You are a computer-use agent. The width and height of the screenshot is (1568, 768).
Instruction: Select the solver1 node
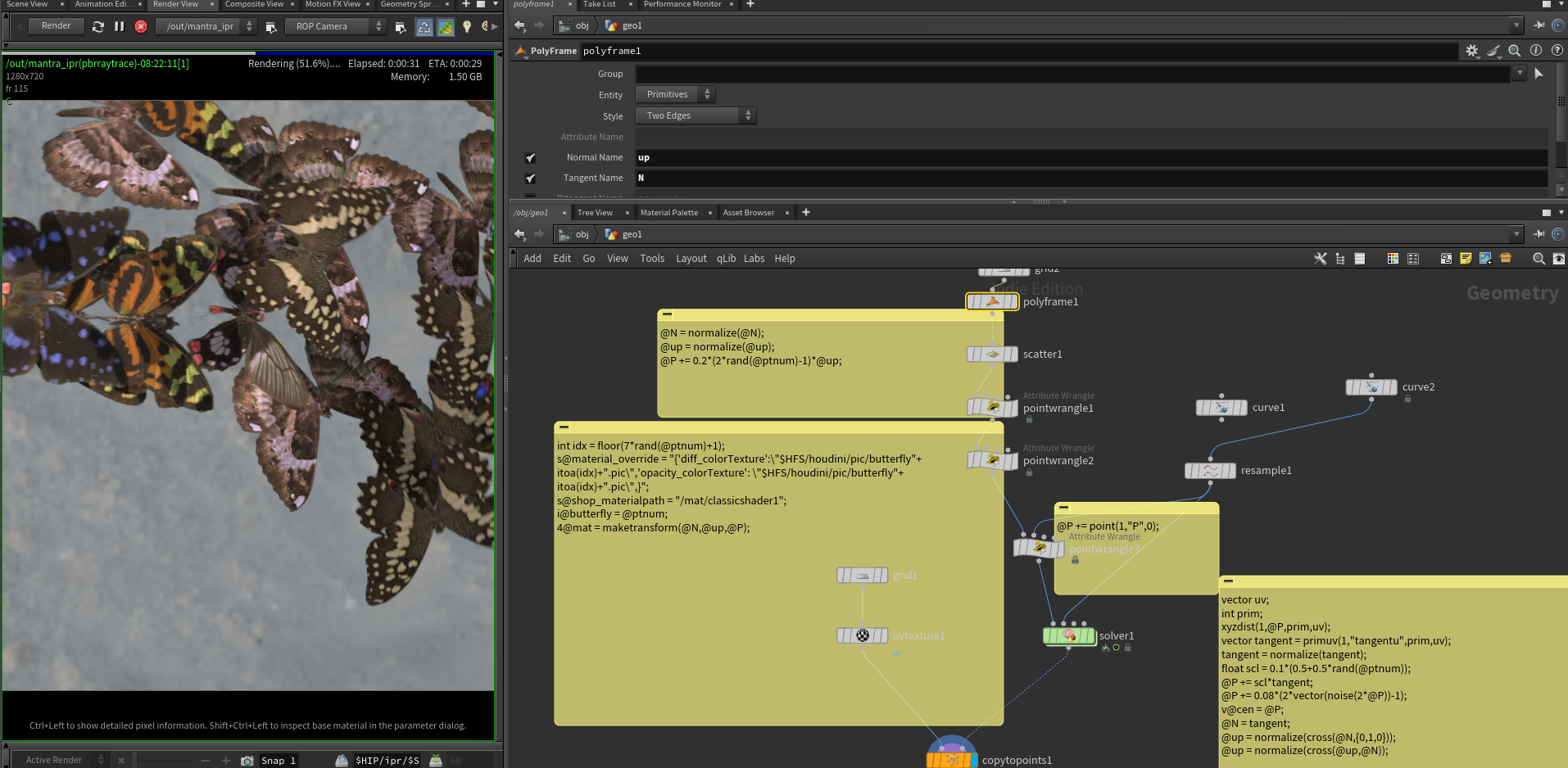pos(1069,636)
